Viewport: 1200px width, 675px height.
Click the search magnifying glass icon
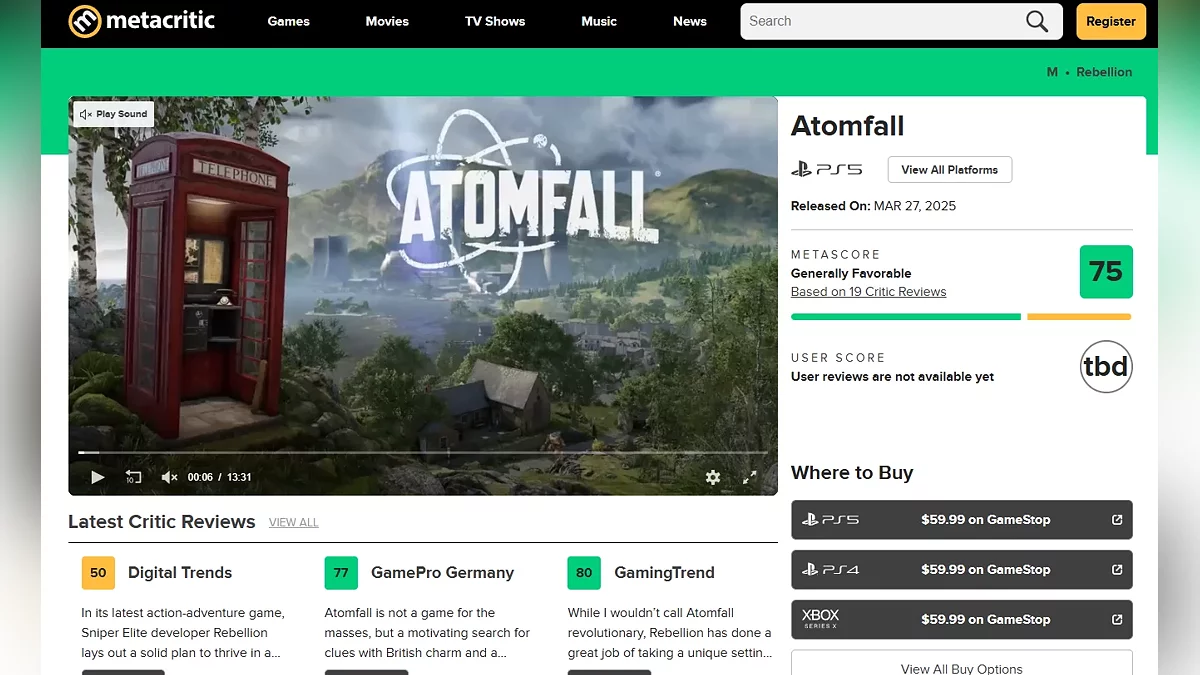[x=1037, y=21]
